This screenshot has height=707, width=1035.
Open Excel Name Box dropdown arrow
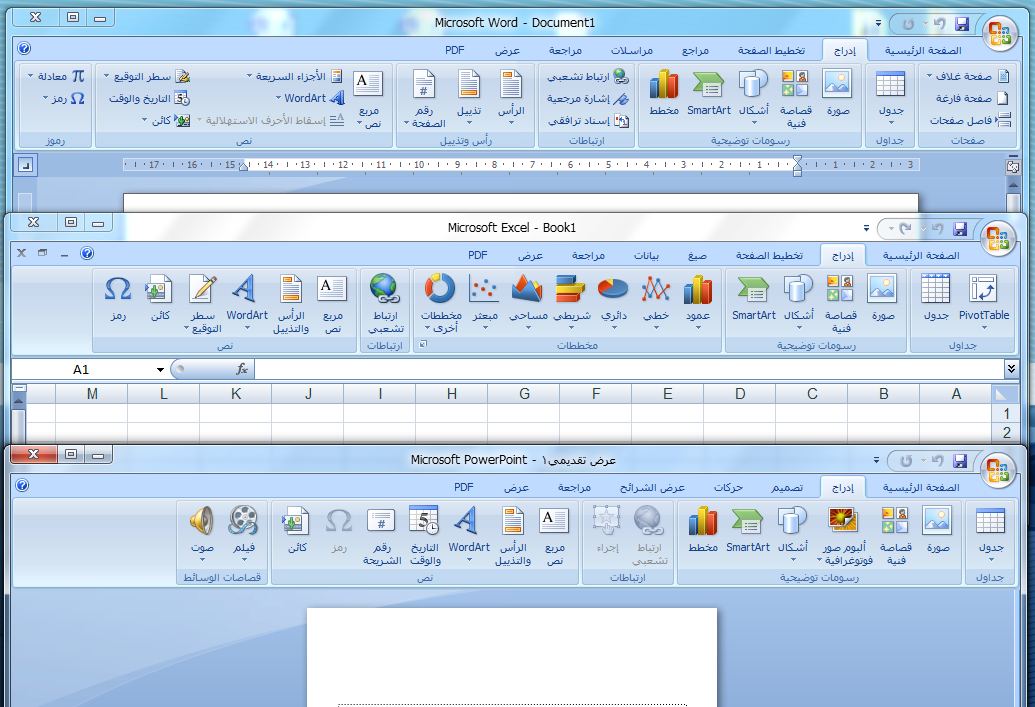tap(160, 370)
